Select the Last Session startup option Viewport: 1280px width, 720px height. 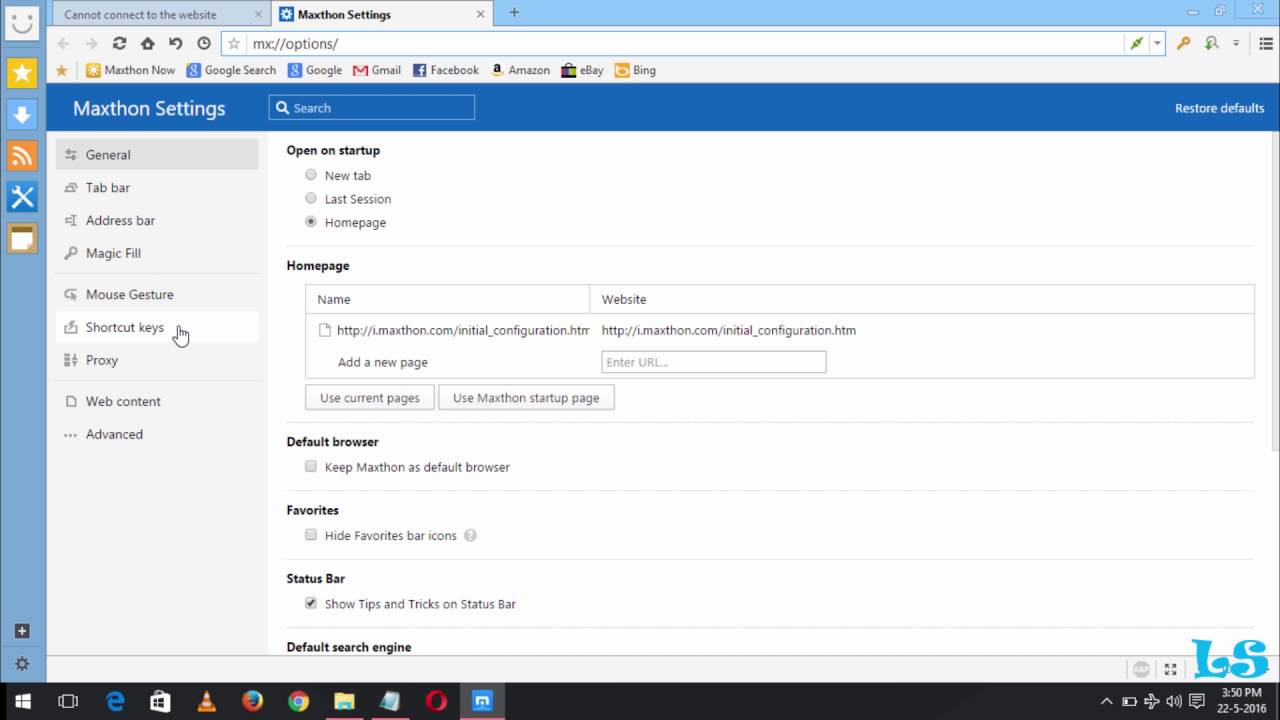tap(311, 198)
